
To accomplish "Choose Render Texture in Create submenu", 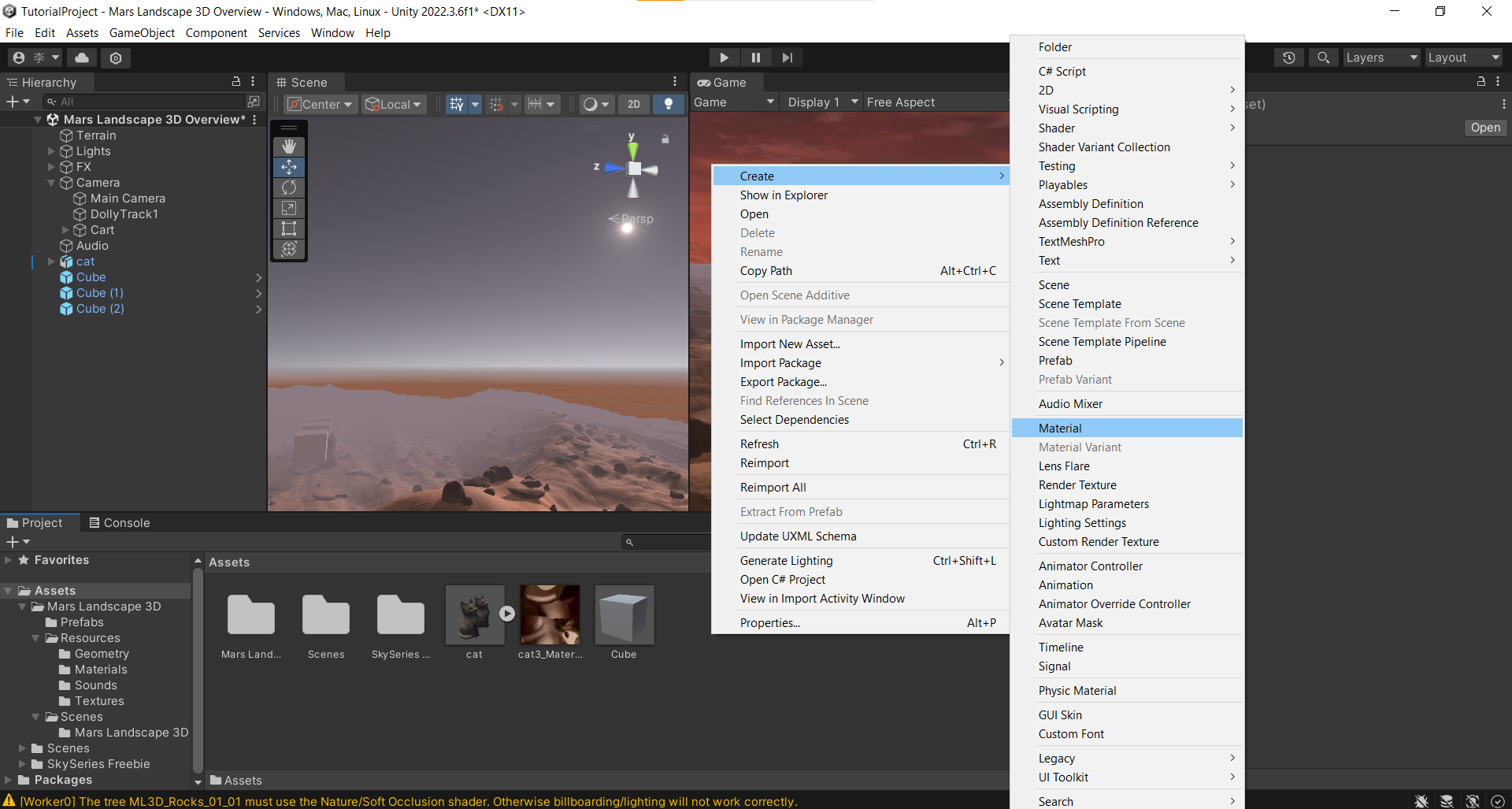I will (1127, 484).
